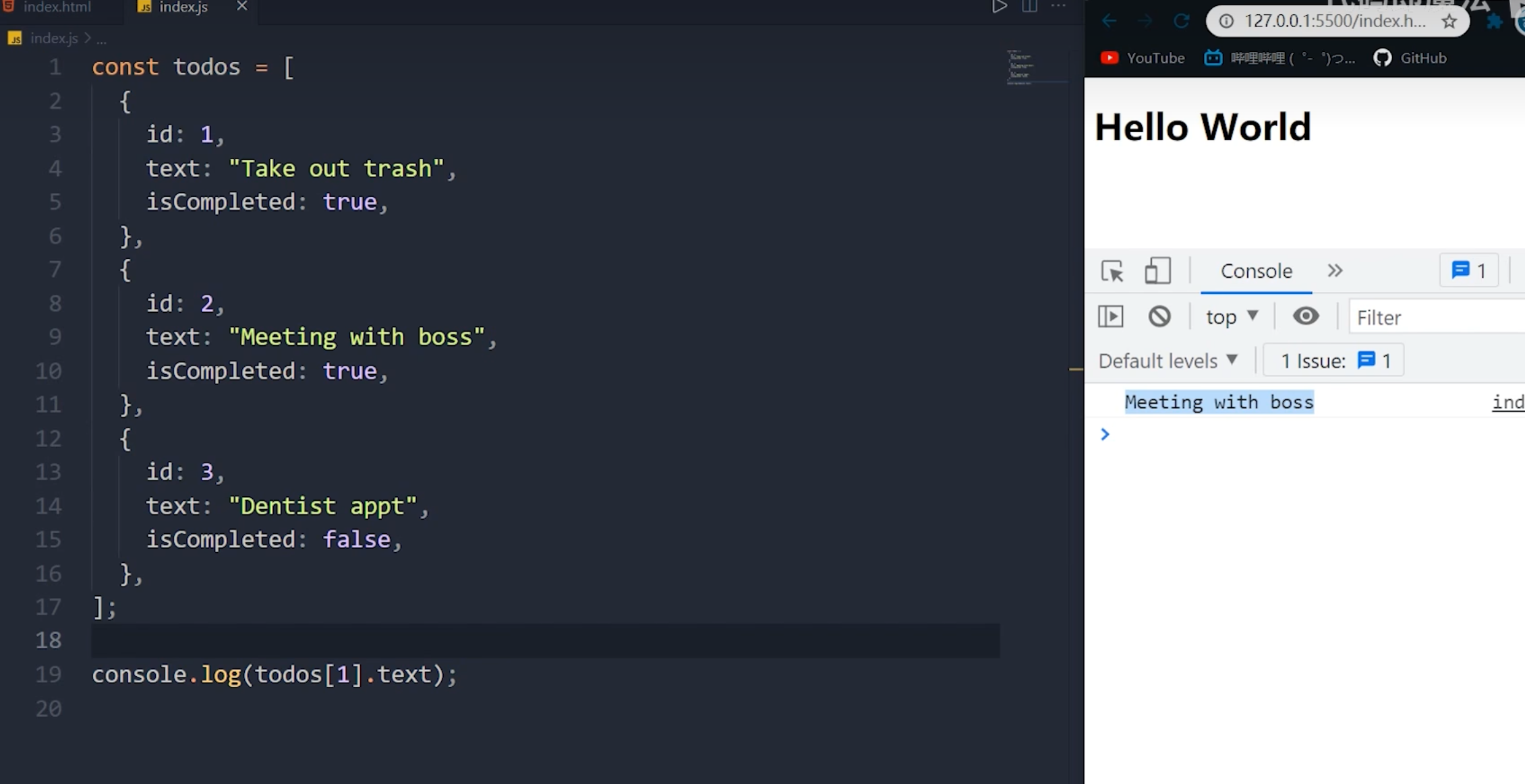Screen dimensions: 1525x784
Task: Reload the browser page
Action: [x=1181, y=21]
